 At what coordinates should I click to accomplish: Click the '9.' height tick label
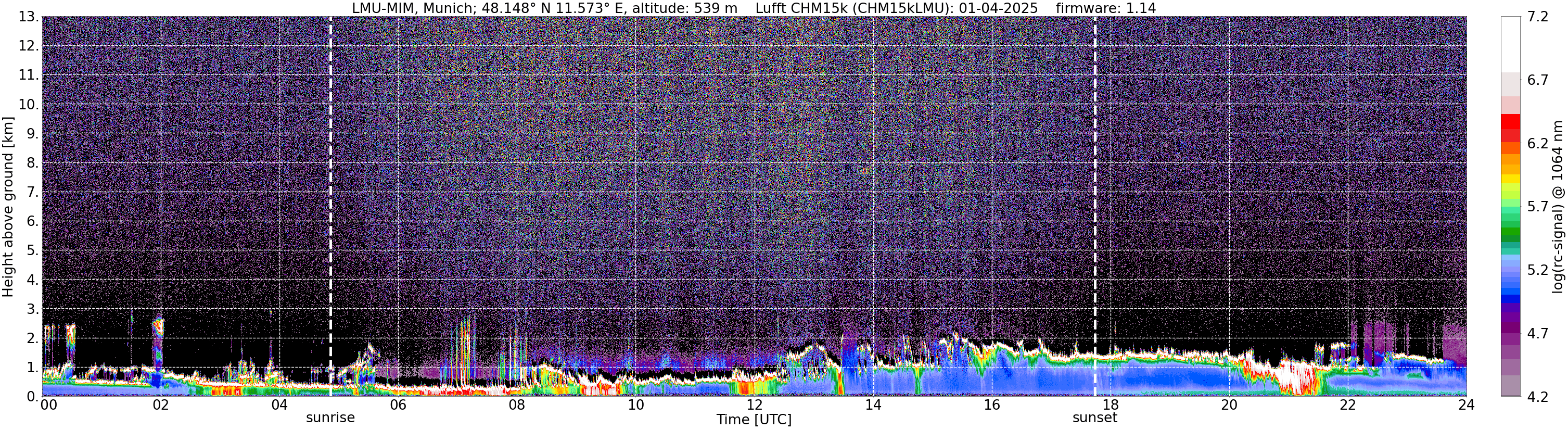click(x=33, y=134)
